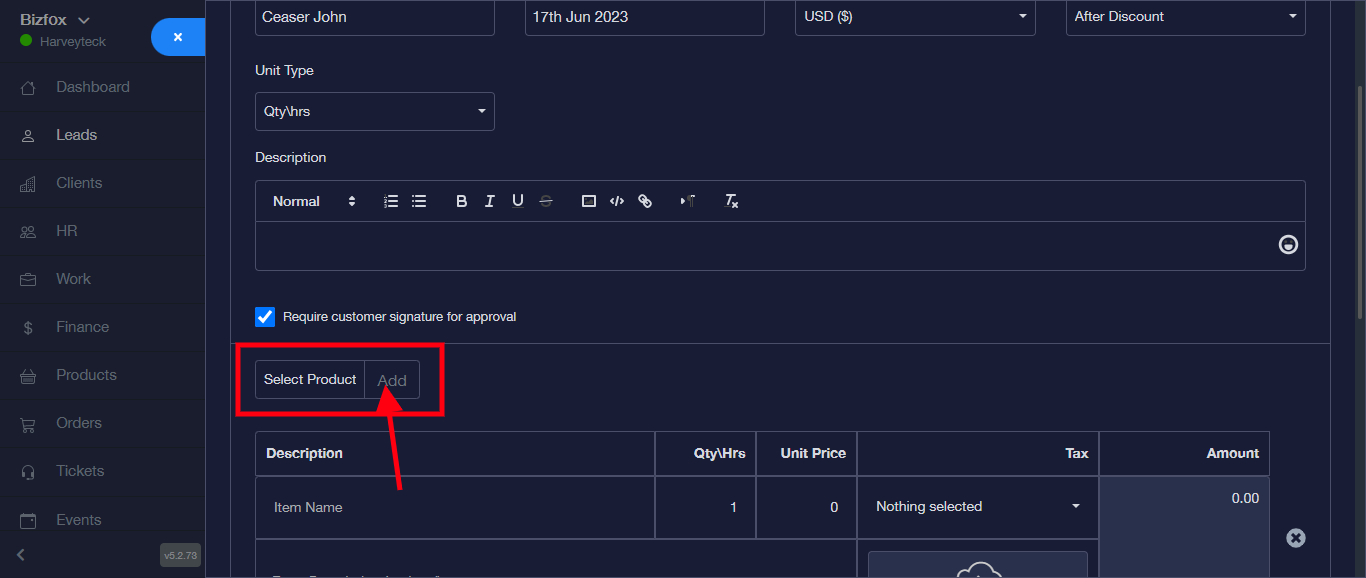
Task: Open the emoji picker in description
Action: (1288, 245)
